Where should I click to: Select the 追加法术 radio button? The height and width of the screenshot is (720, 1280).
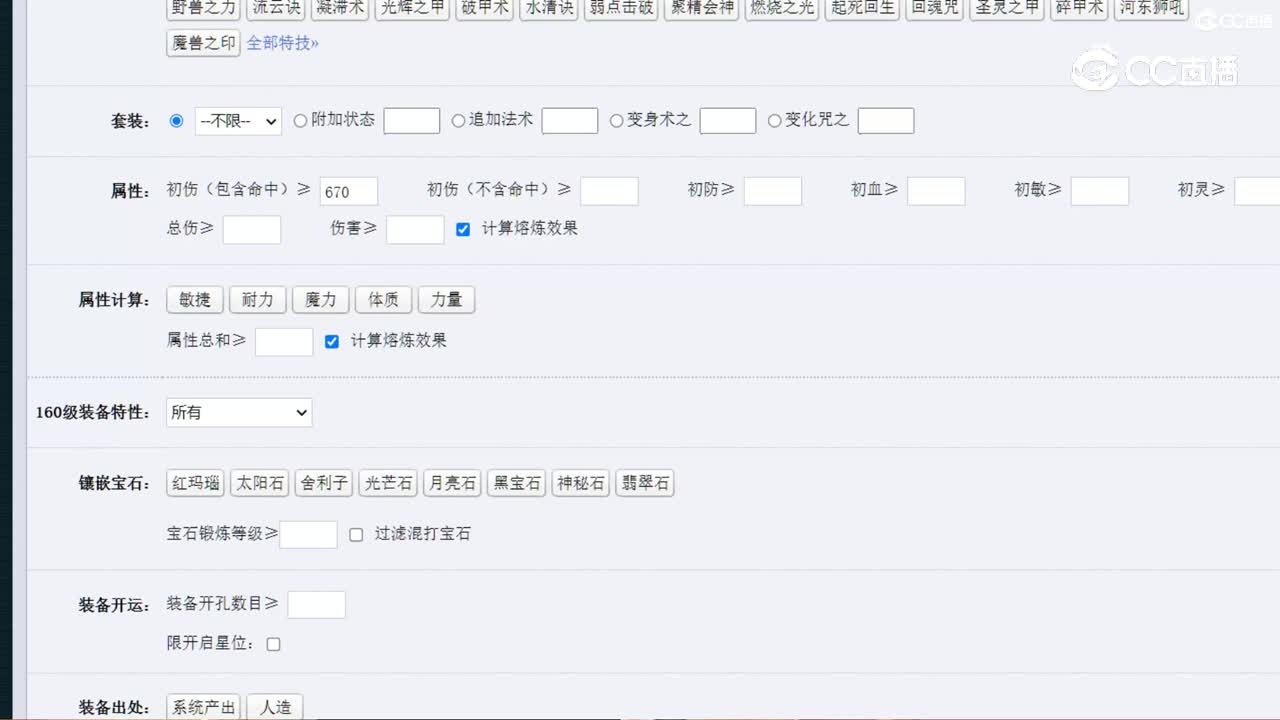pos(459,121)
